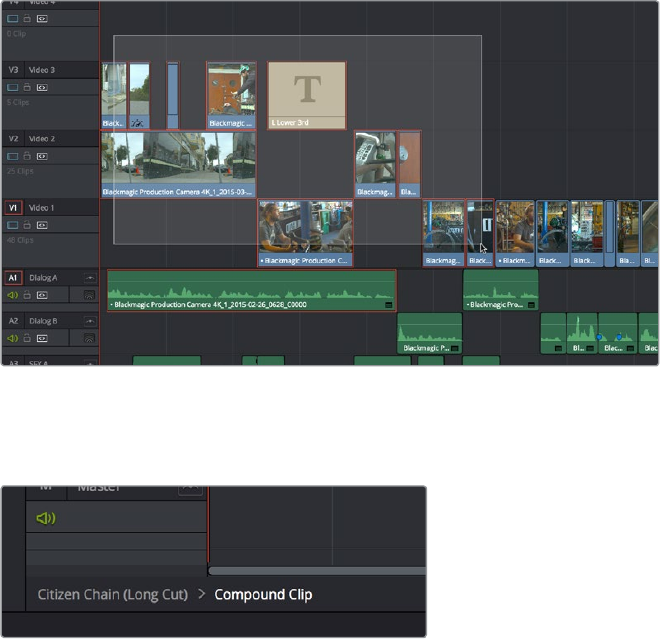Disable the Video 1 track
The width and height of the screenshot is (660, 639).
click(x=13, y=225)
